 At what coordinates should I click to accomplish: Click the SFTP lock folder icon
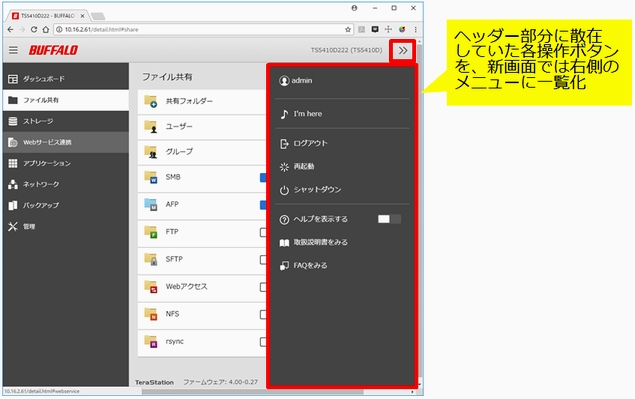151,259
